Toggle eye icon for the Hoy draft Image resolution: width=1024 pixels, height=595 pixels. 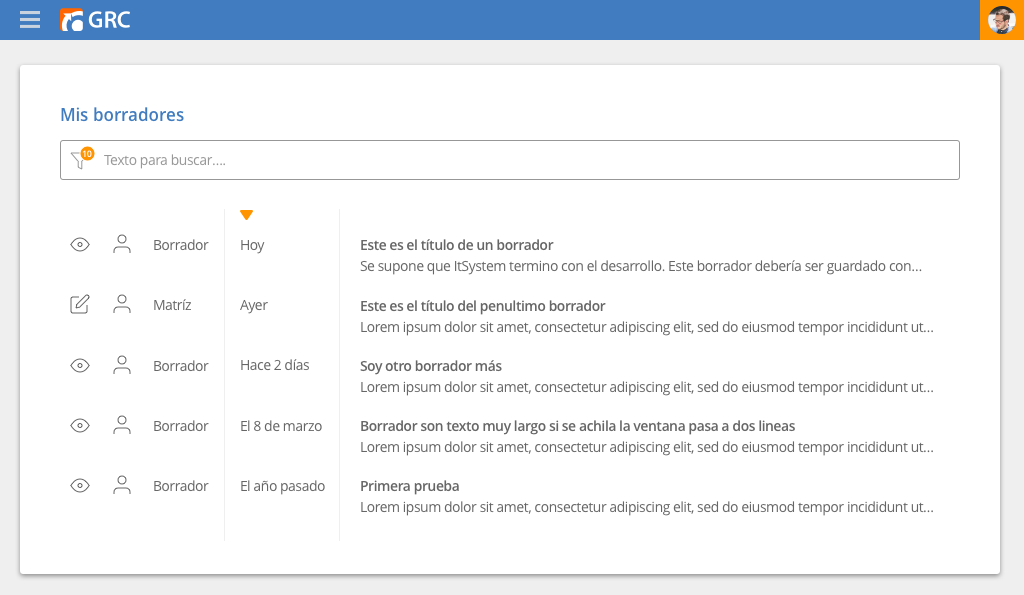pos(80,245)
